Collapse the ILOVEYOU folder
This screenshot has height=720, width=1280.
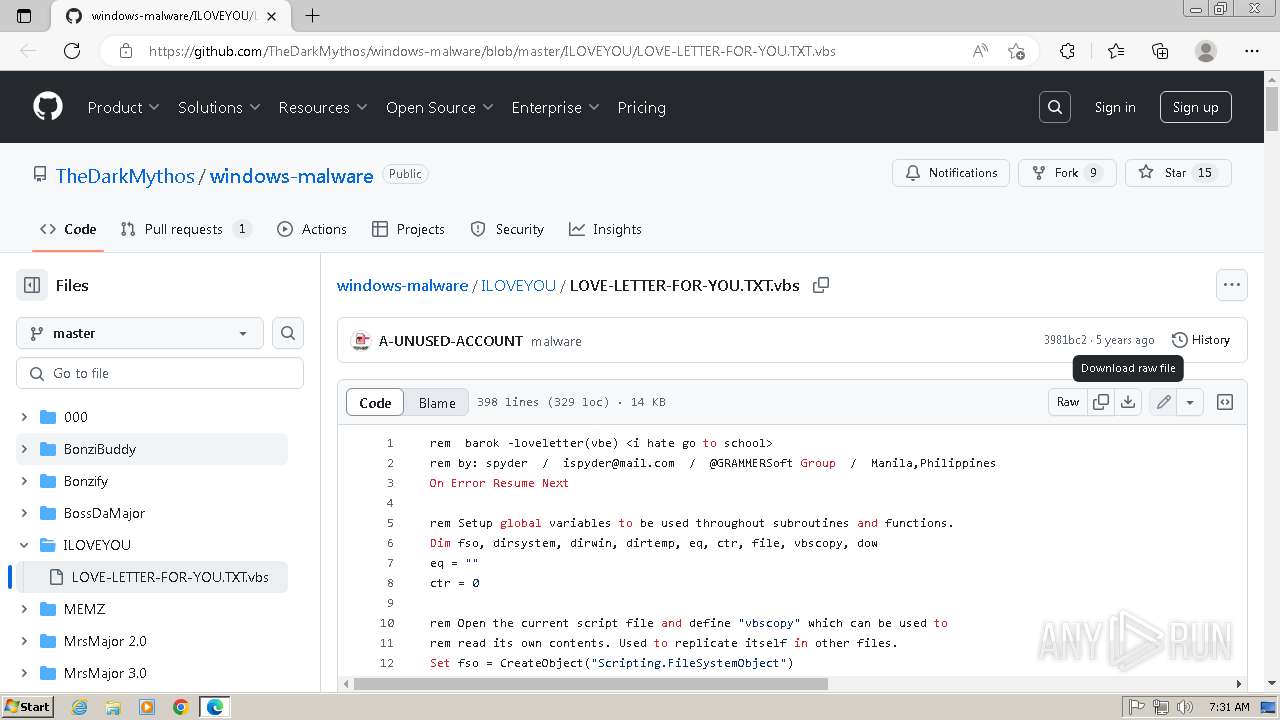pos(24,545)
